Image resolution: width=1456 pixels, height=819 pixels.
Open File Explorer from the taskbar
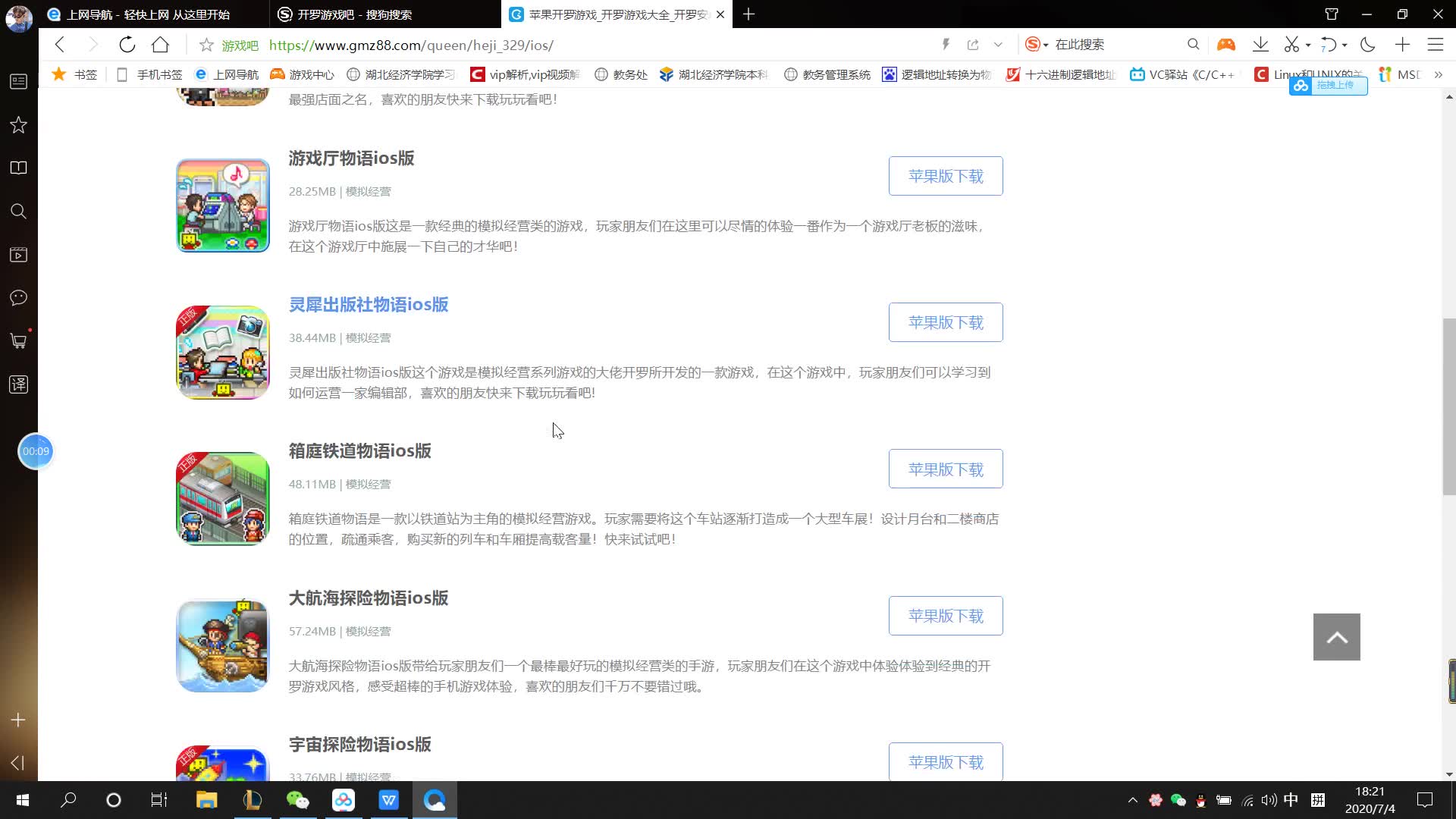[x=206, y=800]
